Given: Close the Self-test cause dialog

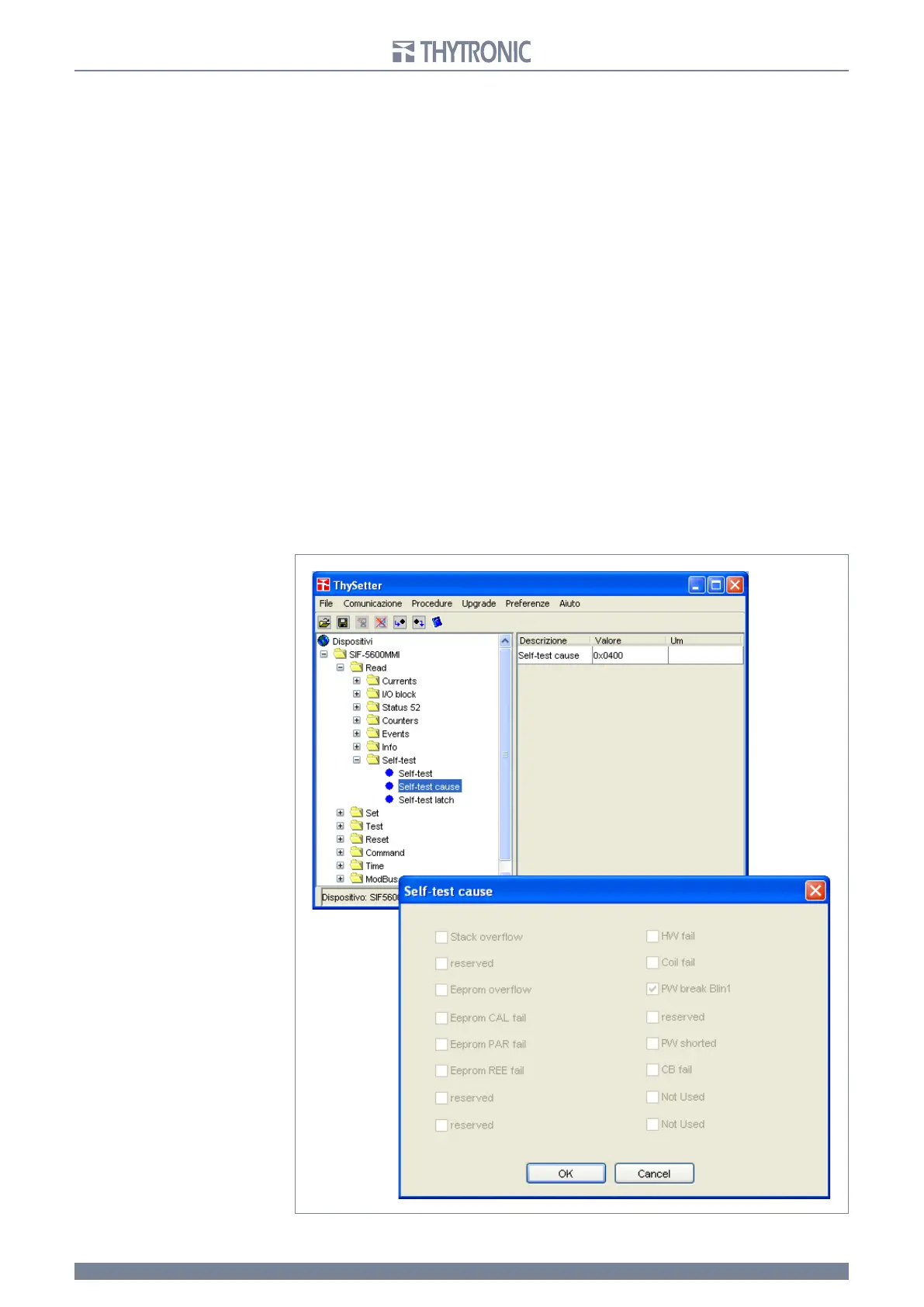Looking at the screenshot, I should click(x=815, y=891).
